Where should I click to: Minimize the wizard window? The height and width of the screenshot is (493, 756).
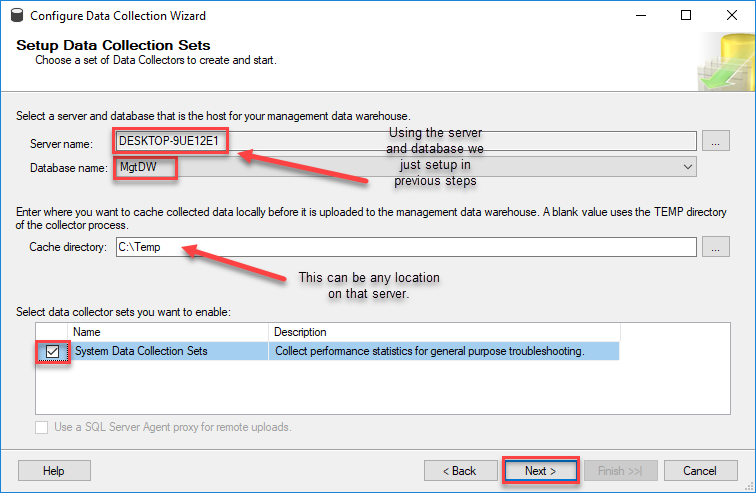click(641, 15)
